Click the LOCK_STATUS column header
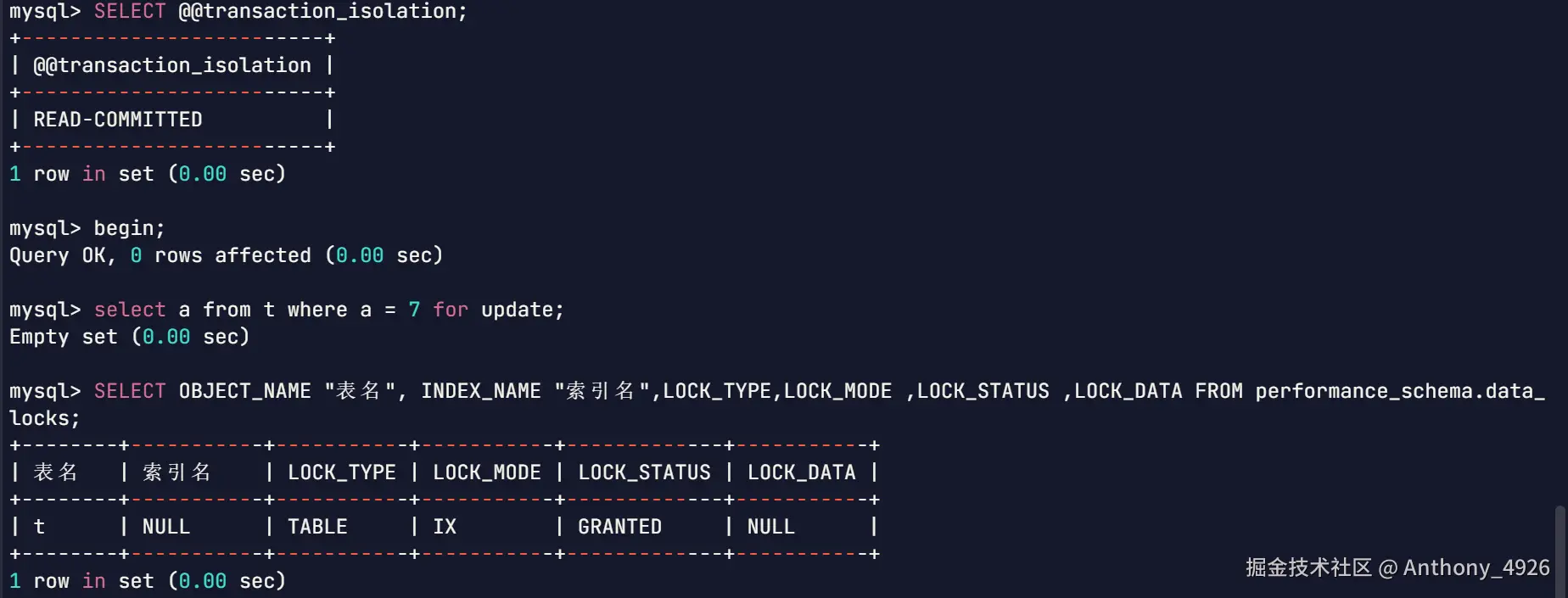Image resolution: width=1568 pixels, height=598 pixels. click(644, 472)
